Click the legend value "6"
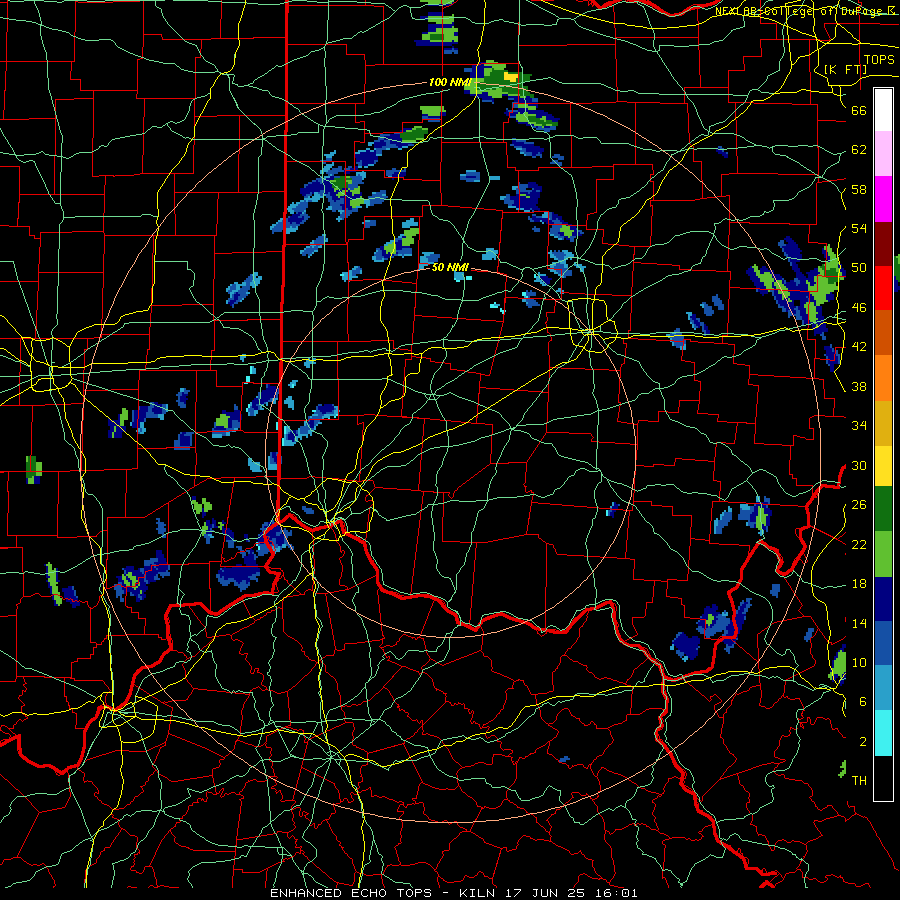The height and width of the screenshot is (900, 900). pos(863,702)
